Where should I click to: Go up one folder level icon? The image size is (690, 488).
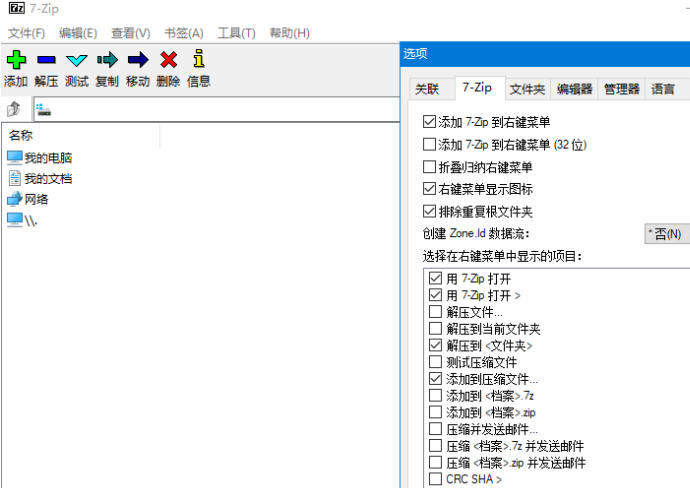tap(14, 109)
